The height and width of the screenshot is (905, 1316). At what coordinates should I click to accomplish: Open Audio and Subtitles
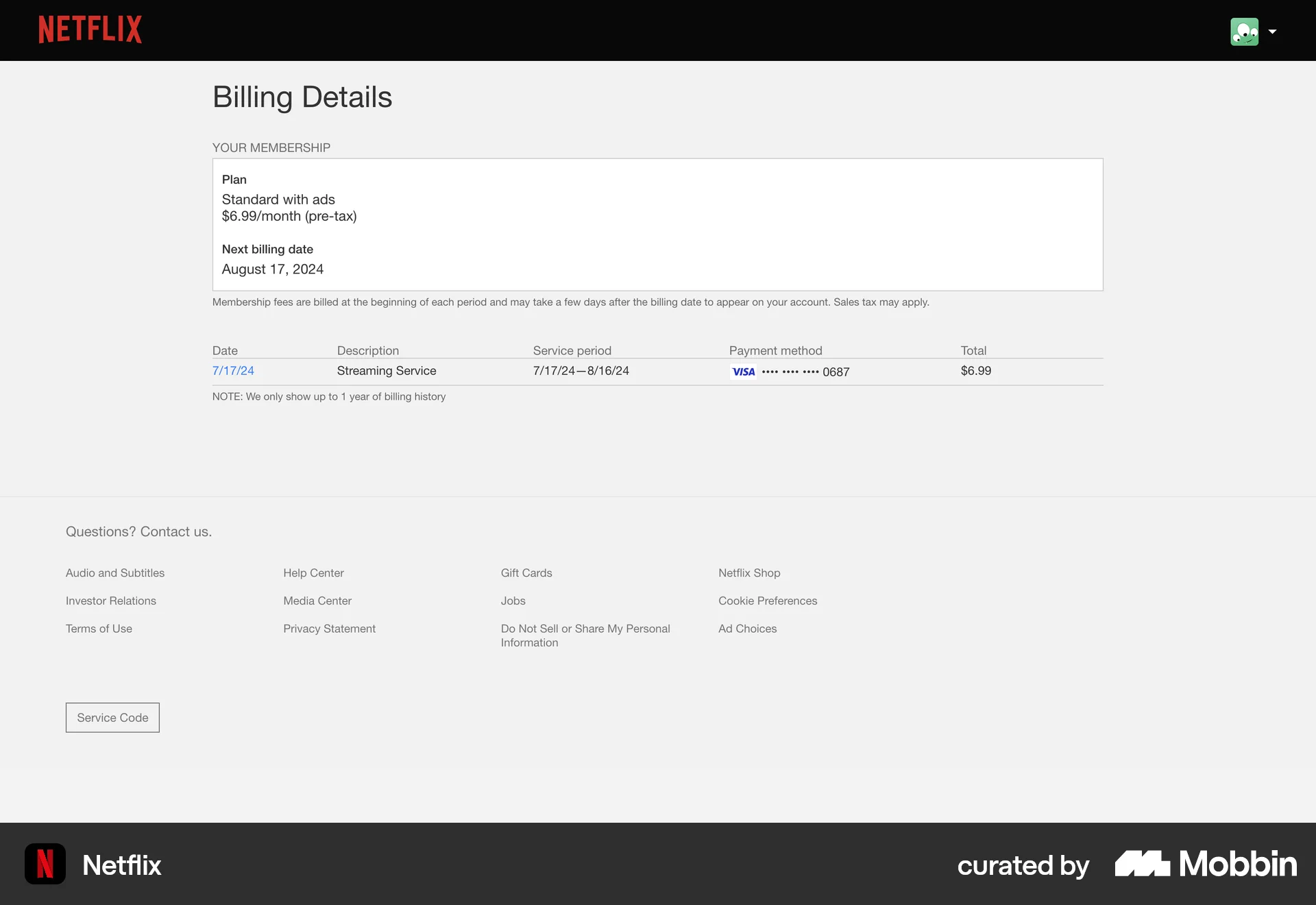pyautogui.click(x=114, y=572)
